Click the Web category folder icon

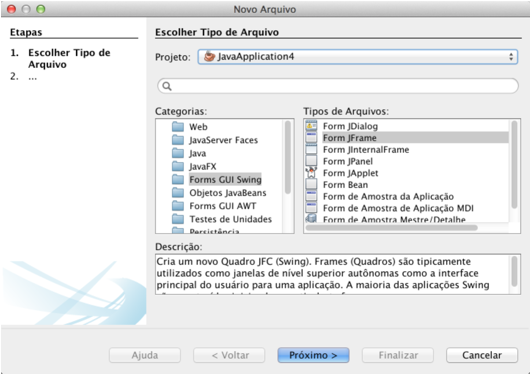tap(178, 127)
